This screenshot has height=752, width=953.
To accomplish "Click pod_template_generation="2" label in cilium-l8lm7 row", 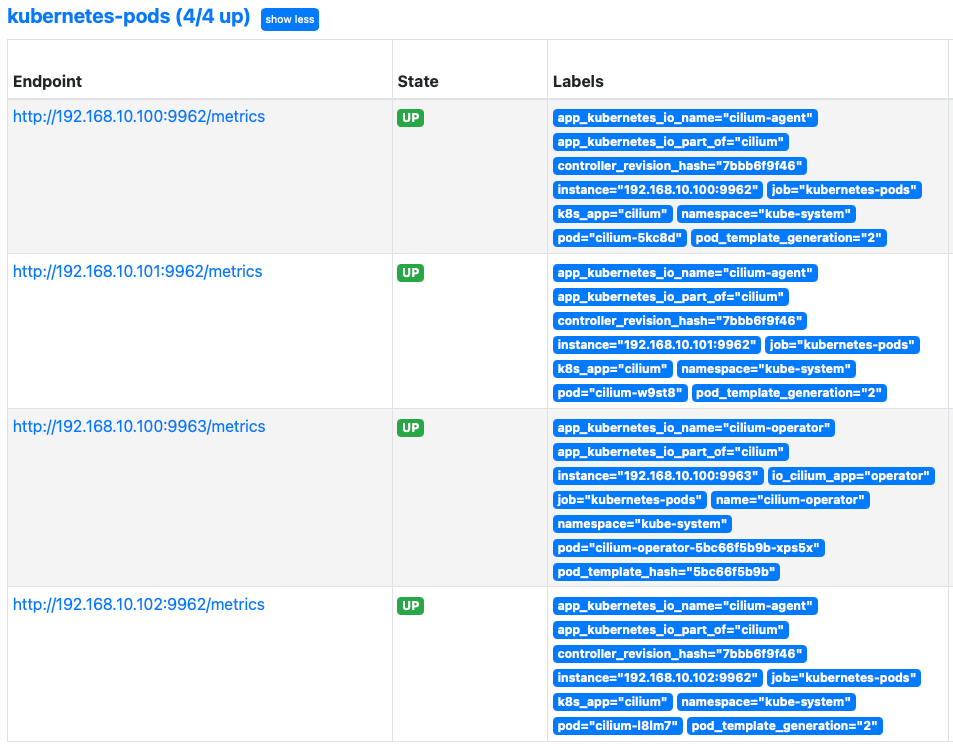I will 785,726.
